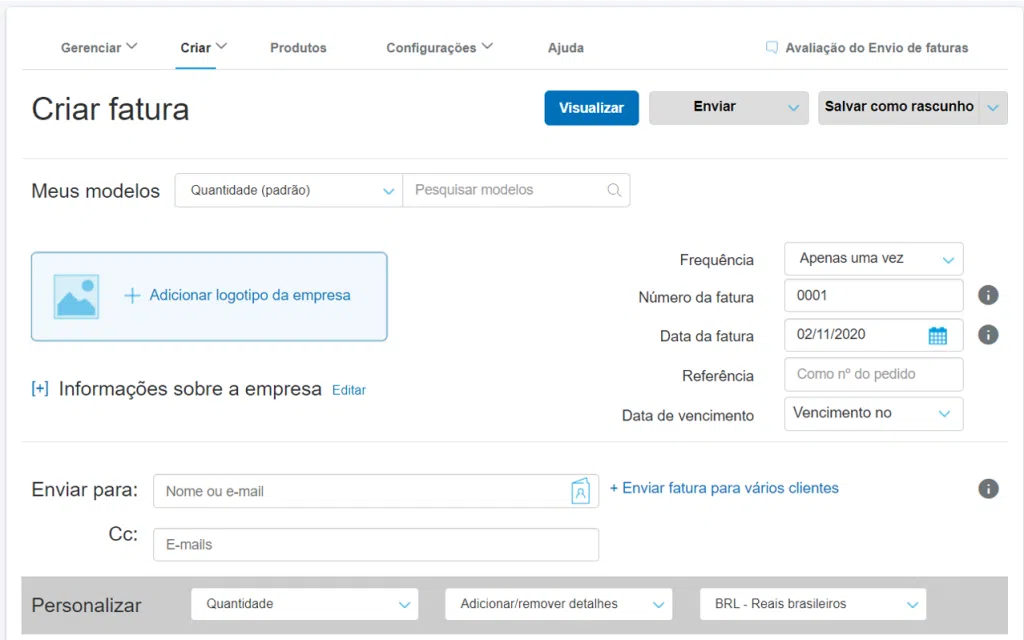Open the Gerenciar menu

click(99, 47)
